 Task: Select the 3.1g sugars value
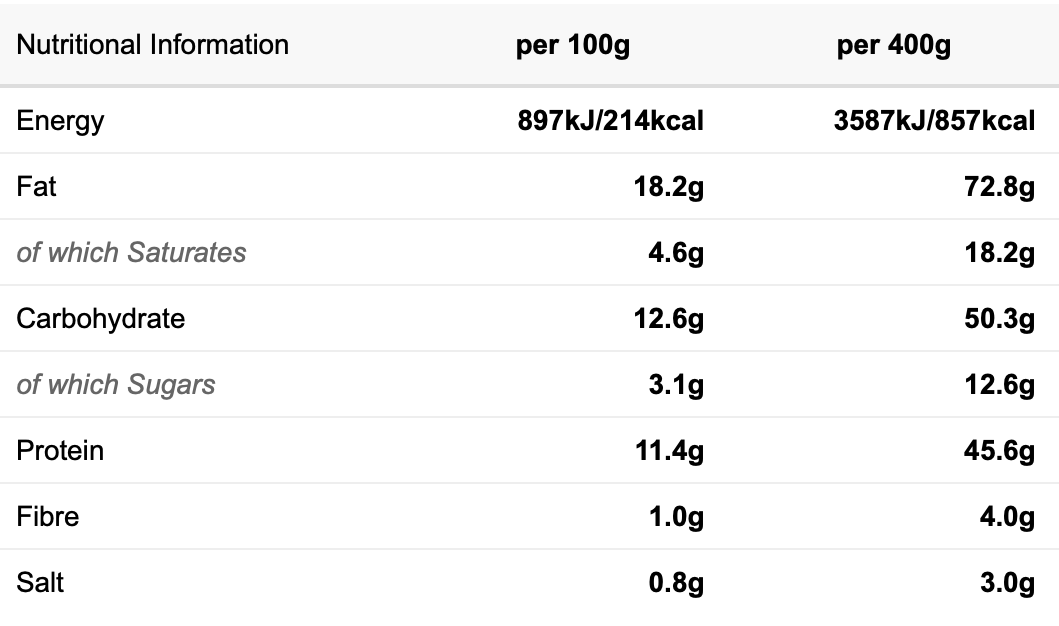pos(676,386)
